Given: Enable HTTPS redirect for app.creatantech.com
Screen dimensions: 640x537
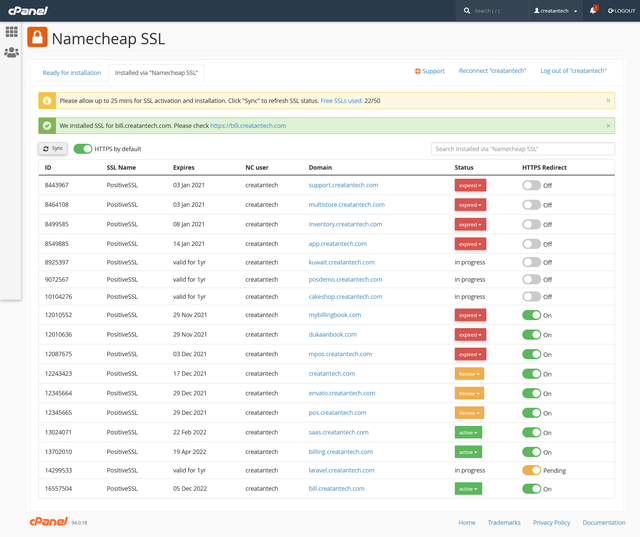Looking at the screenshot, I should pyautogui.click(x=531, y=244).
